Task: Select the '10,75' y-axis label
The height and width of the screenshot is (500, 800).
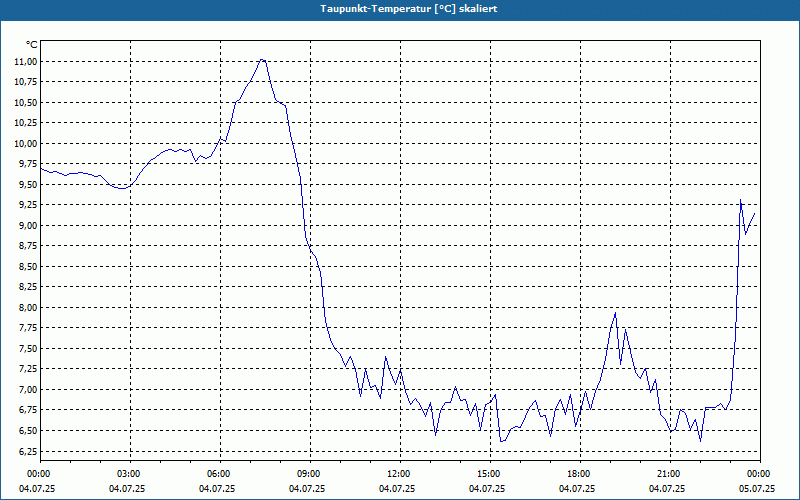Action: 28,82
